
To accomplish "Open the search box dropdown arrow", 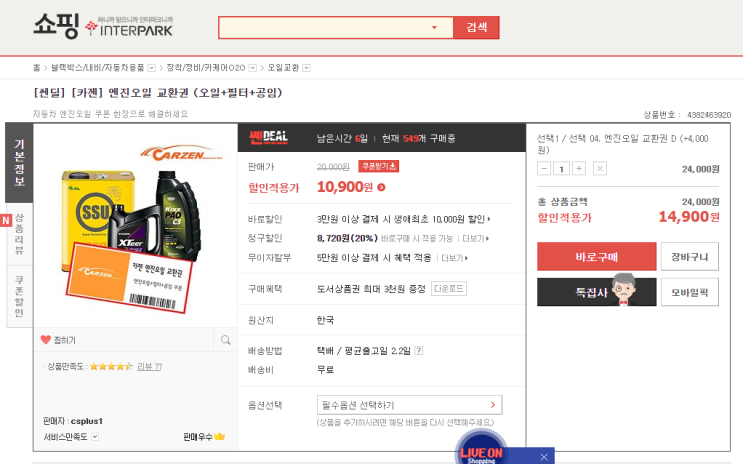I will [x=434, y=27].
